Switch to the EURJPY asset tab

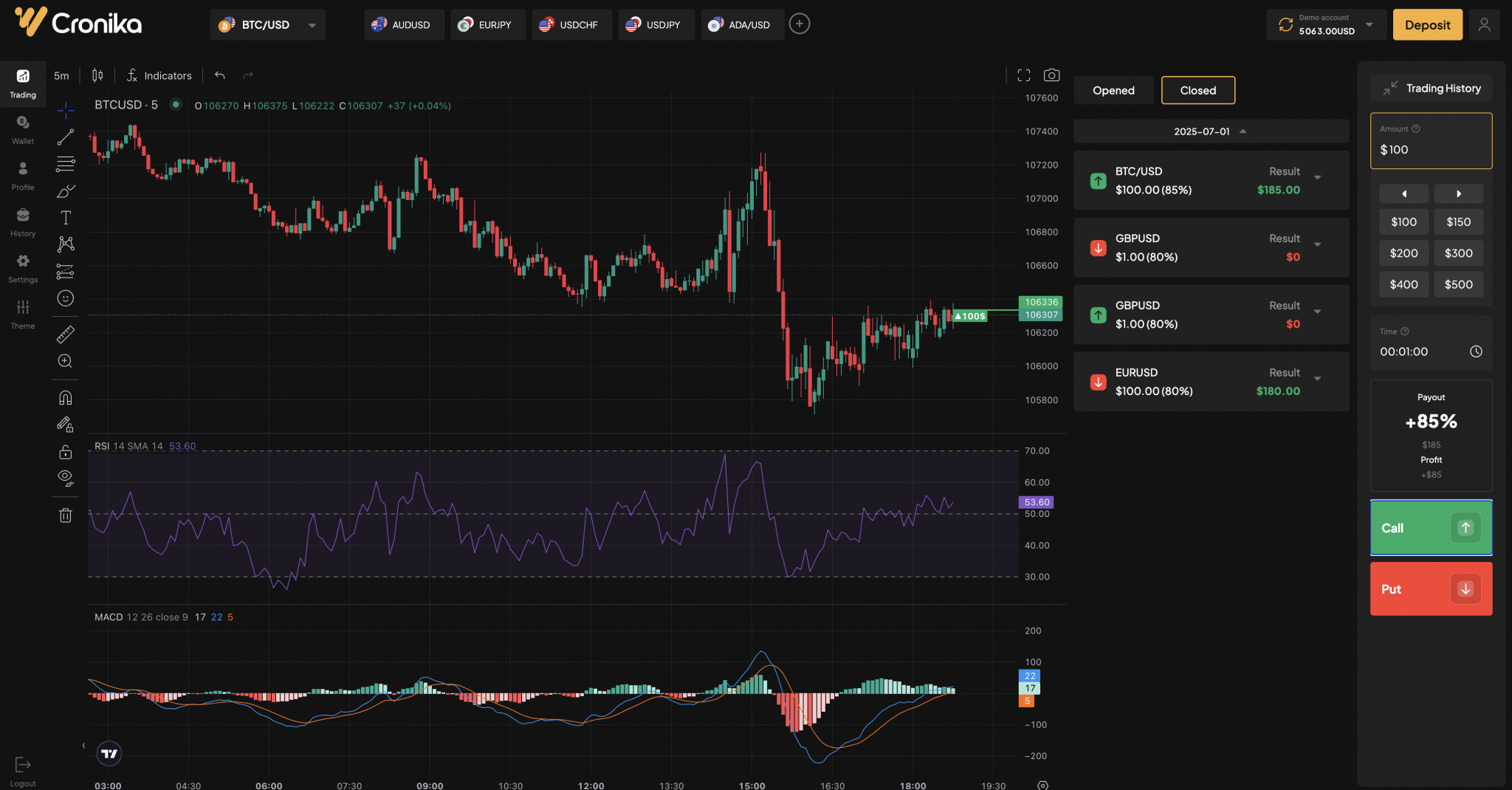click(x=488, y=25)
